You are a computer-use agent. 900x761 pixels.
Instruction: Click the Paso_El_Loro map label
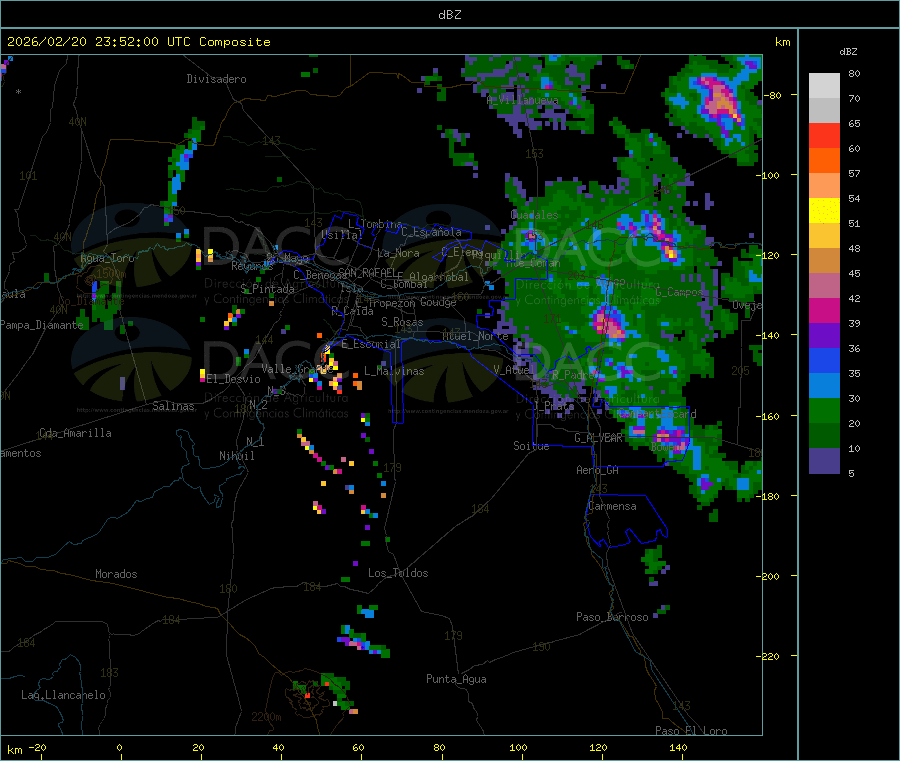tap(691, 731)
